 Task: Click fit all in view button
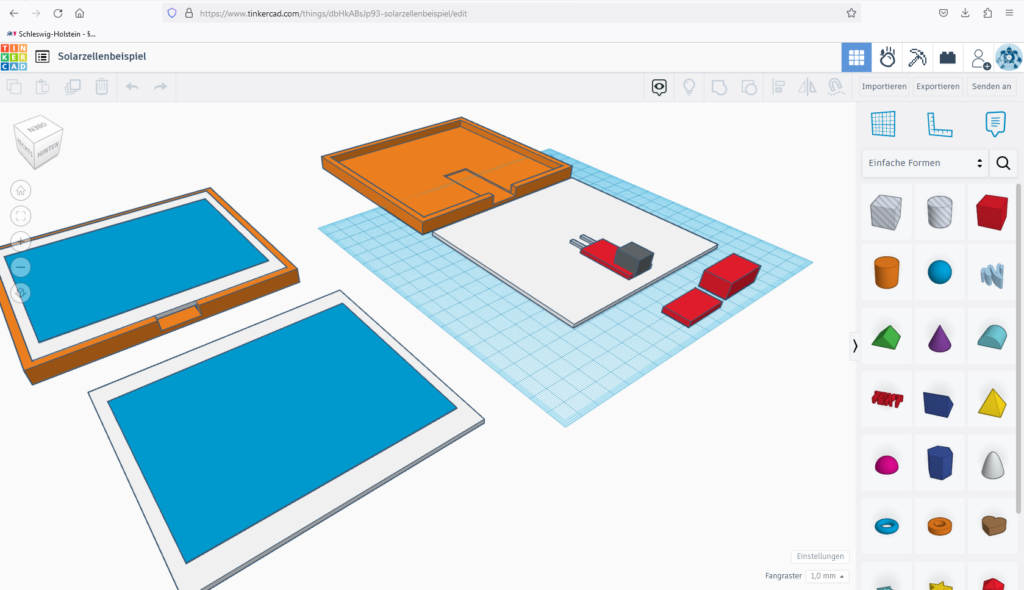[21, 216]
